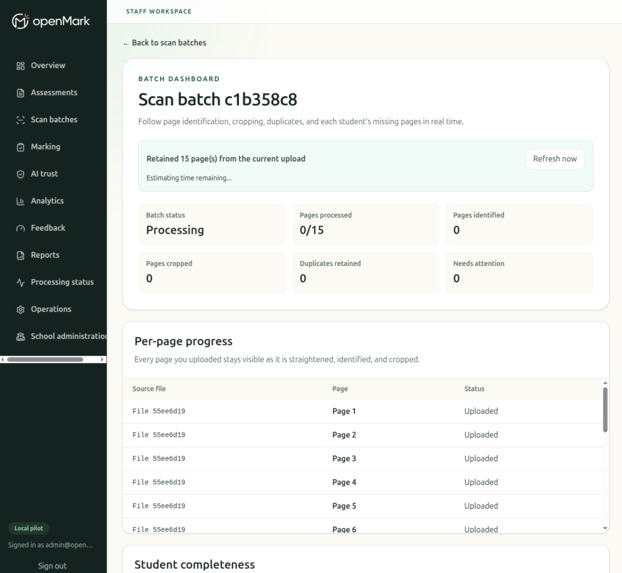Click the Source file column header
The height and width of the screenshot is (573, 622).
click(x=149, y=389)
